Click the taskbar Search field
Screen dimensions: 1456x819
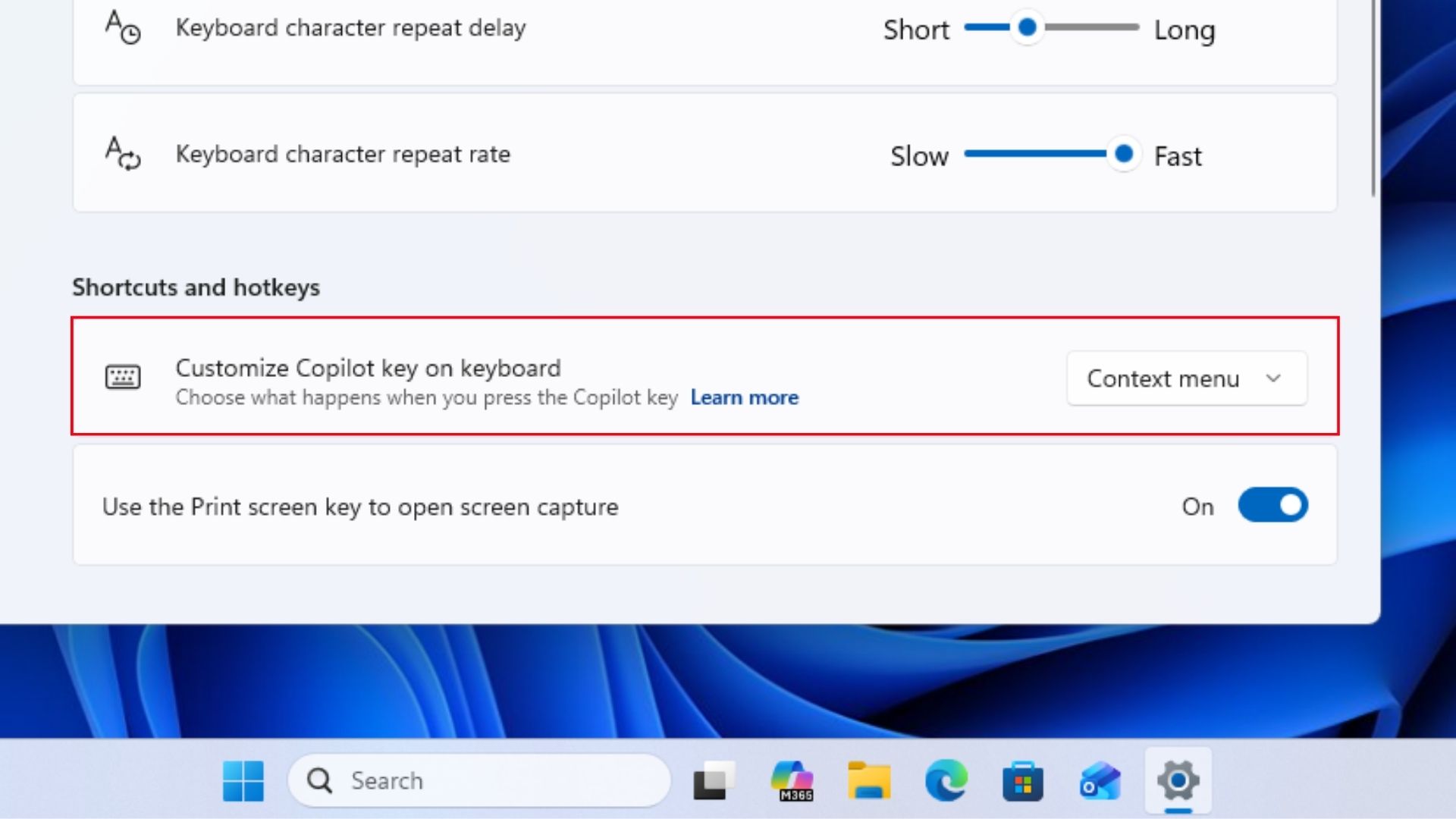(479, 780)
